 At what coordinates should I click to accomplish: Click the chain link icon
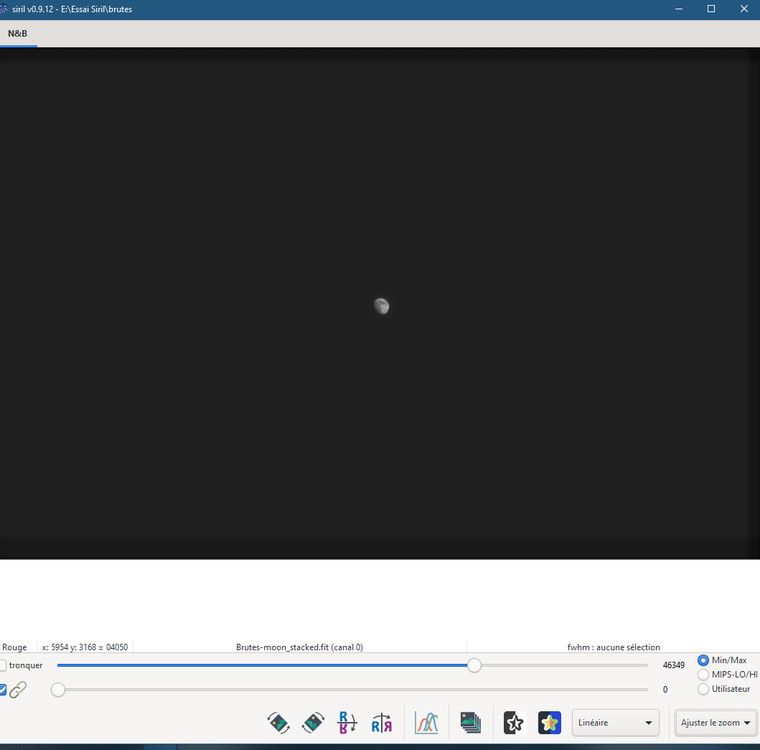[x=18, y=689]
